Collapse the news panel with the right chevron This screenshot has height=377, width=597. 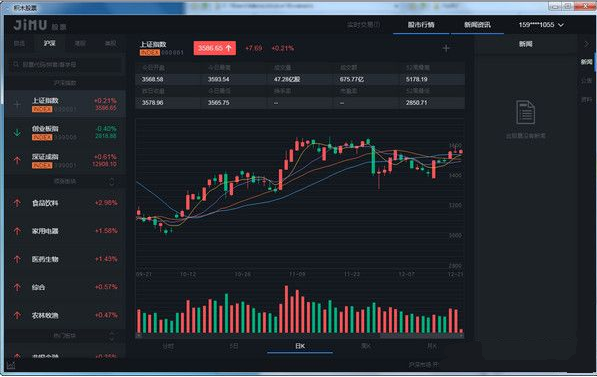tap(587, 44)
